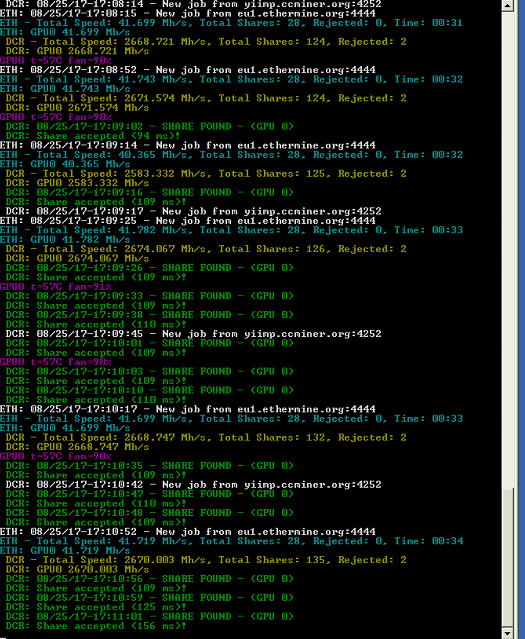Select DCR 17:10:47 SHARE FOUND line
The height and width of the screenshot is (639, 525).
(x=150, y=494)
